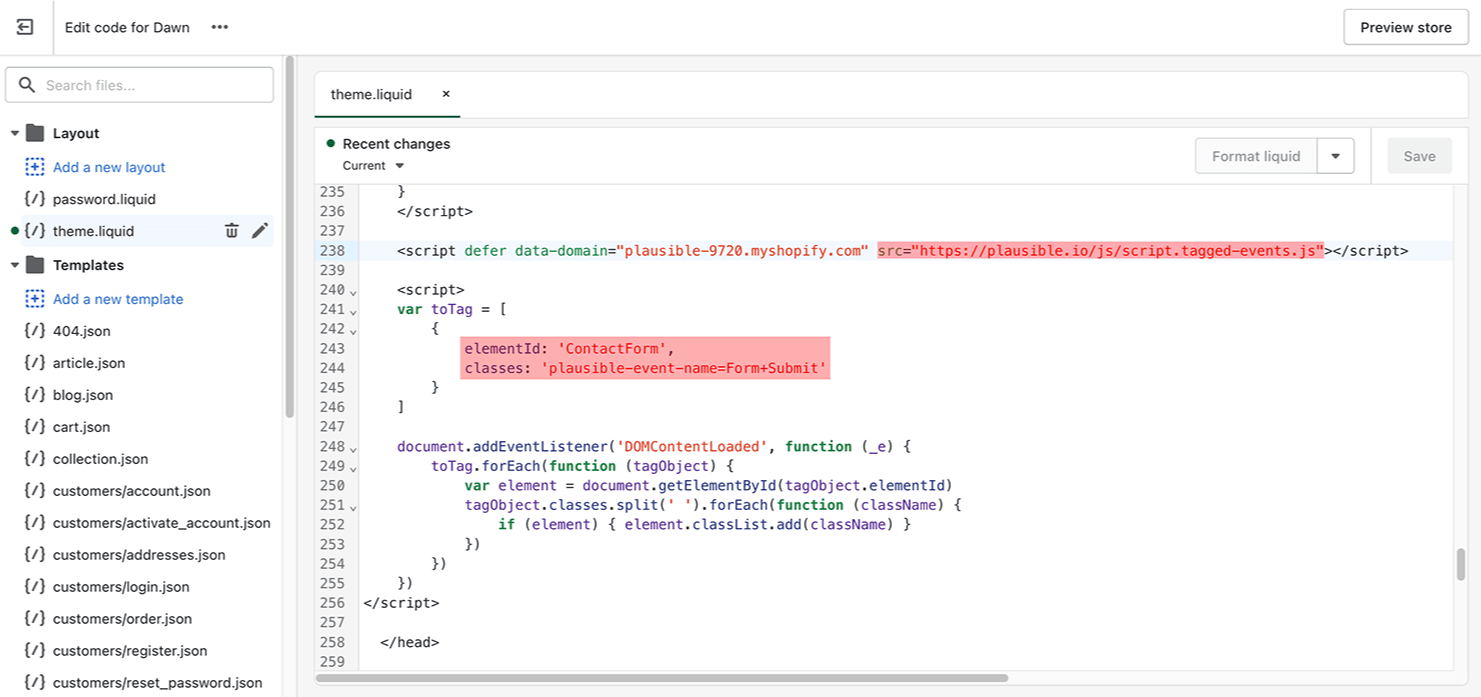Click the file sidebar scrollbar
The width and height of the screenshot is (1481, 697).
pyautogui.click(x=290, y=236)
